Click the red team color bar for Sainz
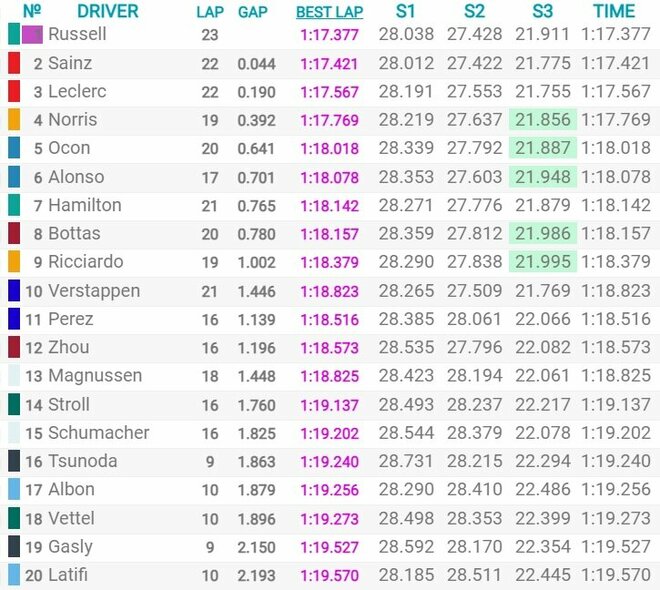Viewport: 660px width, 590px height. pyautogui.click(x=14, y=63)
